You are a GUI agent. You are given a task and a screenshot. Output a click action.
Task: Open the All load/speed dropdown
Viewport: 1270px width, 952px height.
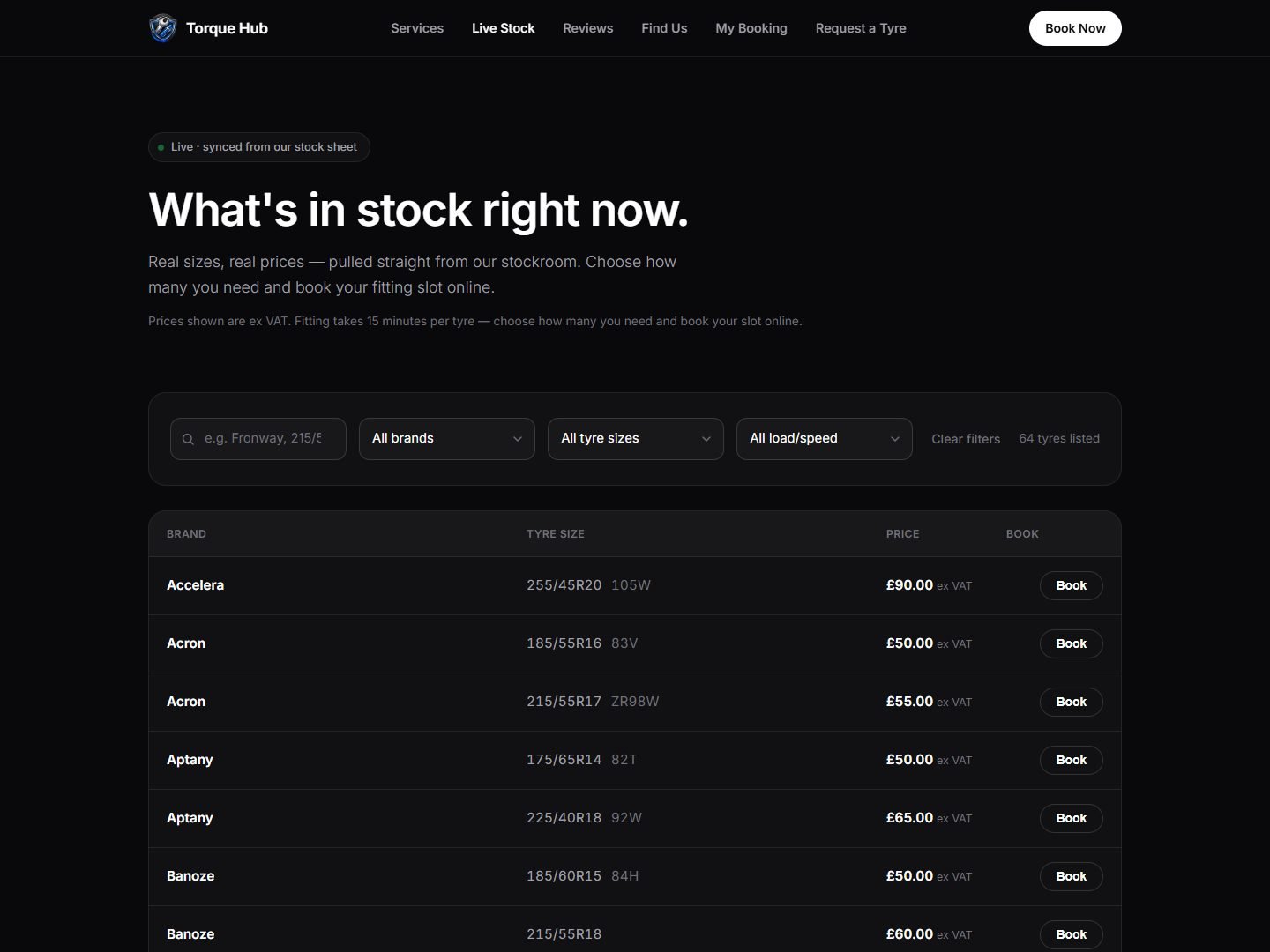pyautogui.click(x=825, y=439)
